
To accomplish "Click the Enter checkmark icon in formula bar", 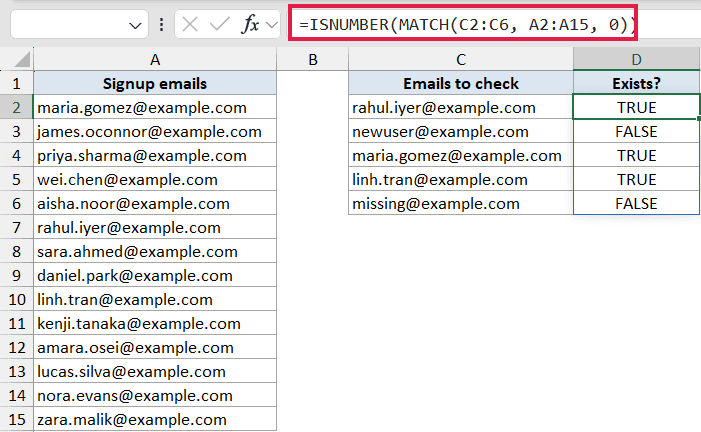I will (x=220, y=24).
